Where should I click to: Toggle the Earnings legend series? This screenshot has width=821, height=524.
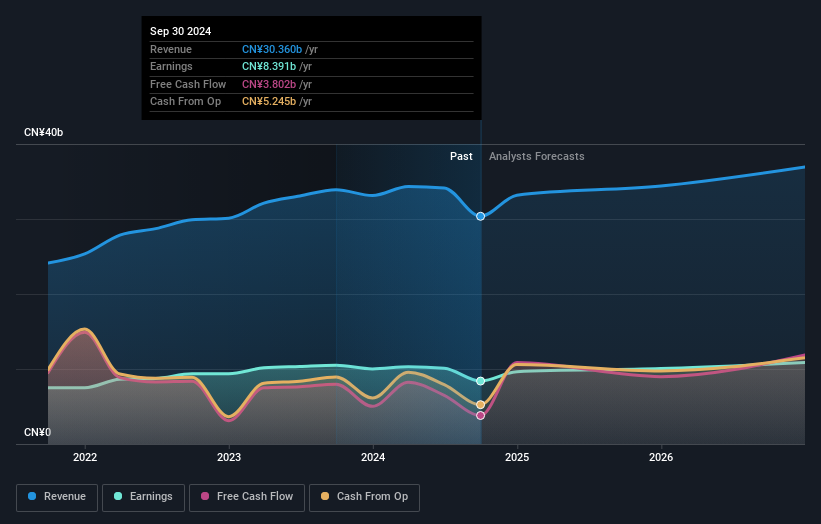pos(143,497)
